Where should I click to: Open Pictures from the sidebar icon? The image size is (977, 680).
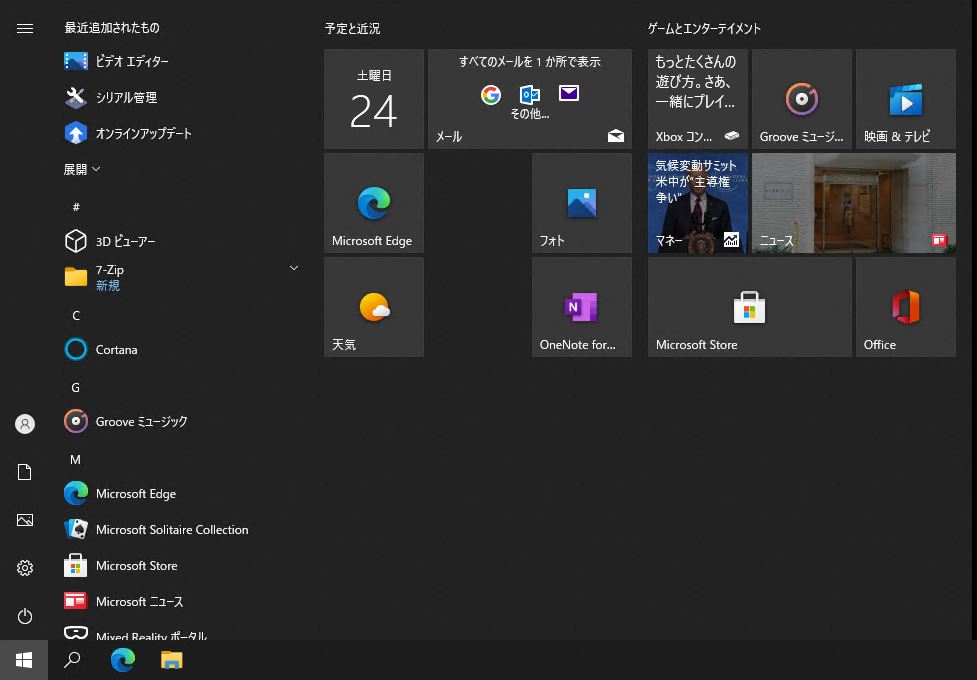(24, 520)
